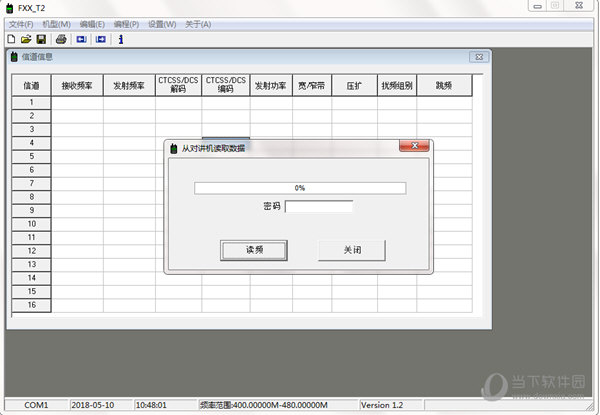Click the 频率范围 400.00000M-480.00000M status text
Viewport: 600px width, 415px height.
[x=264, y=405]
